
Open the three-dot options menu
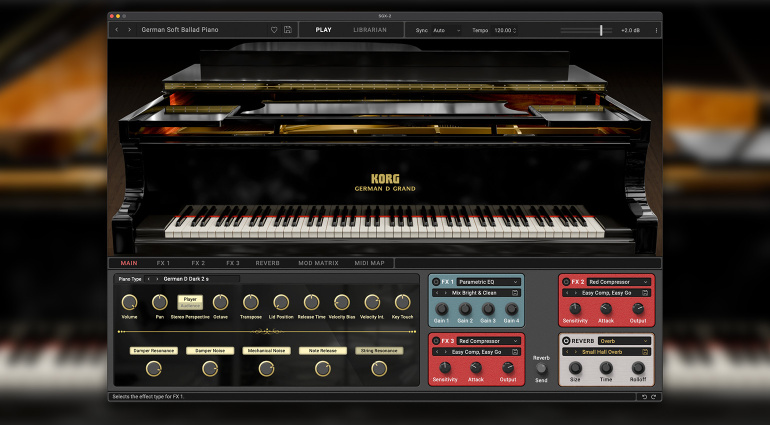click(656, 30)
